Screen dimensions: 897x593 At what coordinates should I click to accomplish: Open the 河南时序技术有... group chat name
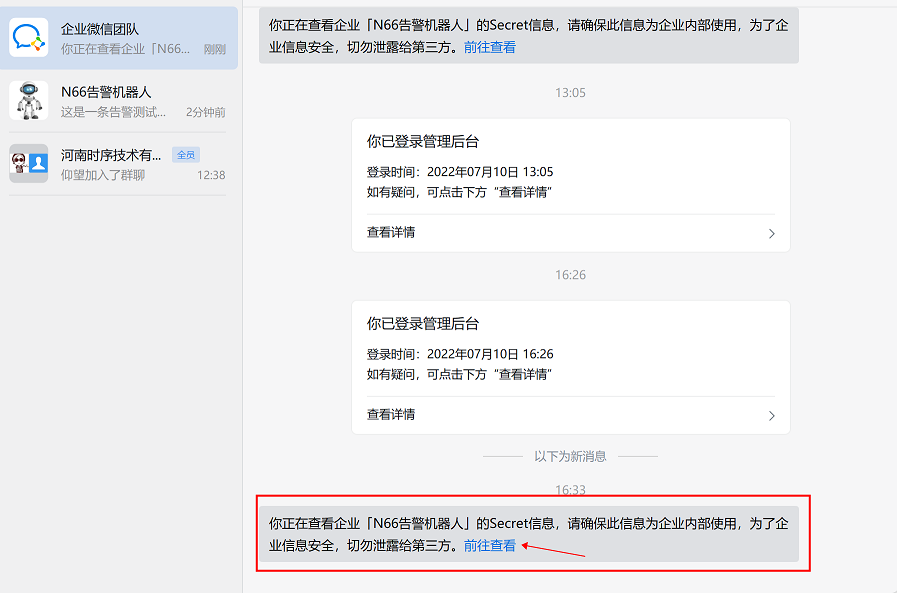pyautogui.click(x=111, y=155)
